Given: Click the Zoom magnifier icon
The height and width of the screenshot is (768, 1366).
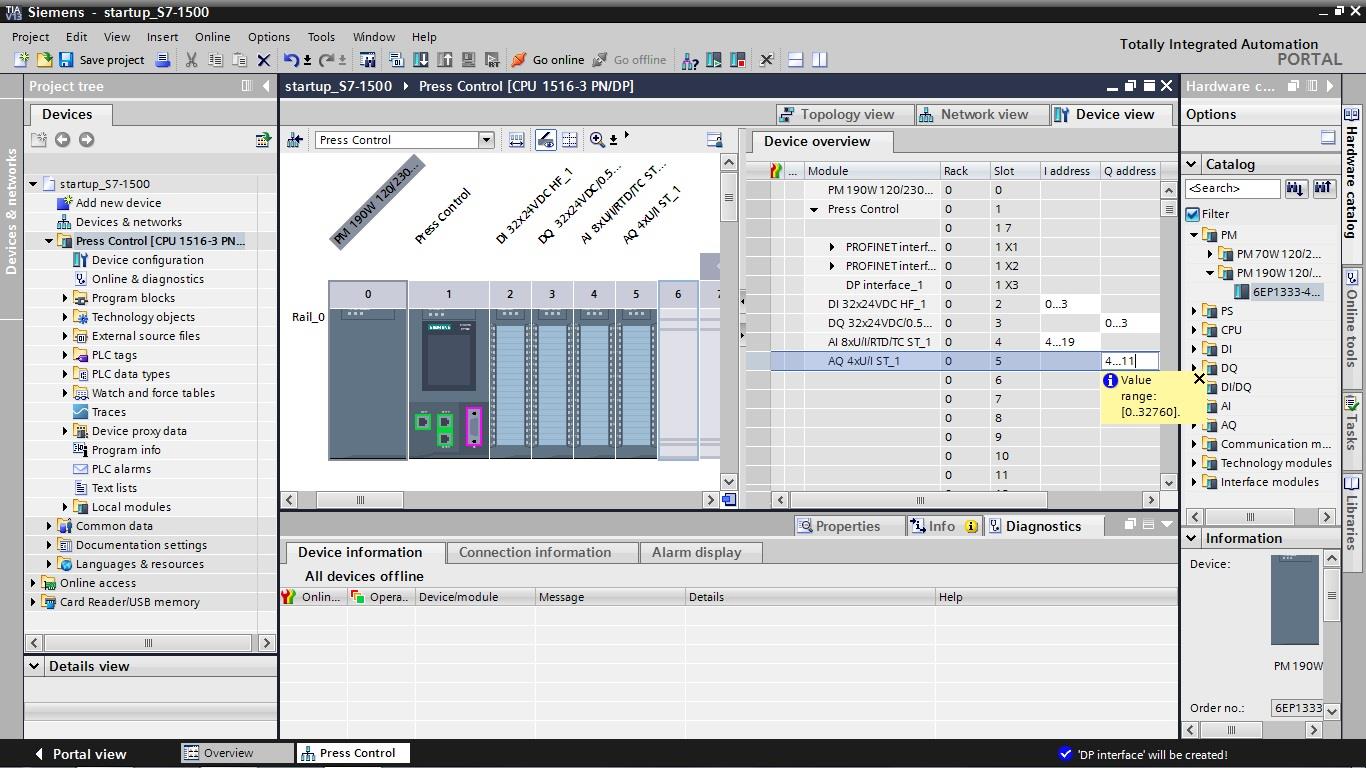Looking at the screenshot, I should tap(597, 140).
